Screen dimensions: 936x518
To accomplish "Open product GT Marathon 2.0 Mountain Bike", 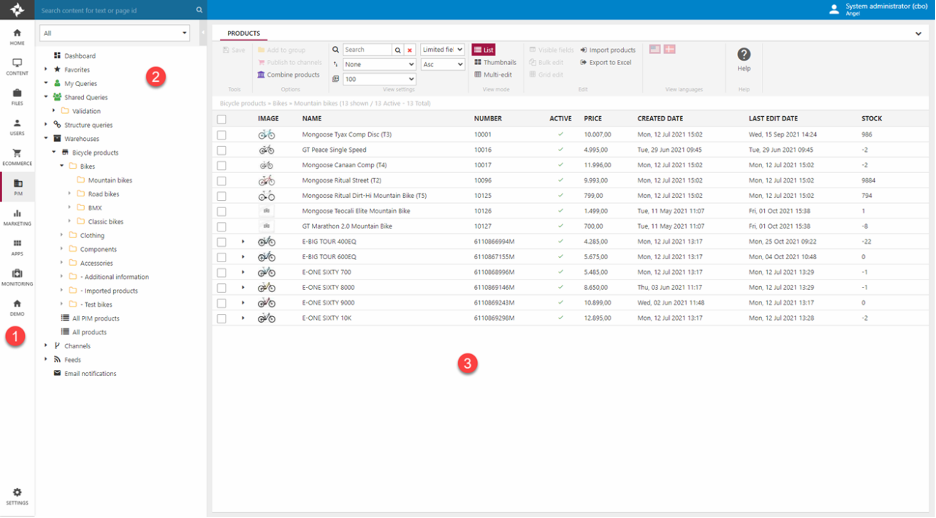I will 347,226.
